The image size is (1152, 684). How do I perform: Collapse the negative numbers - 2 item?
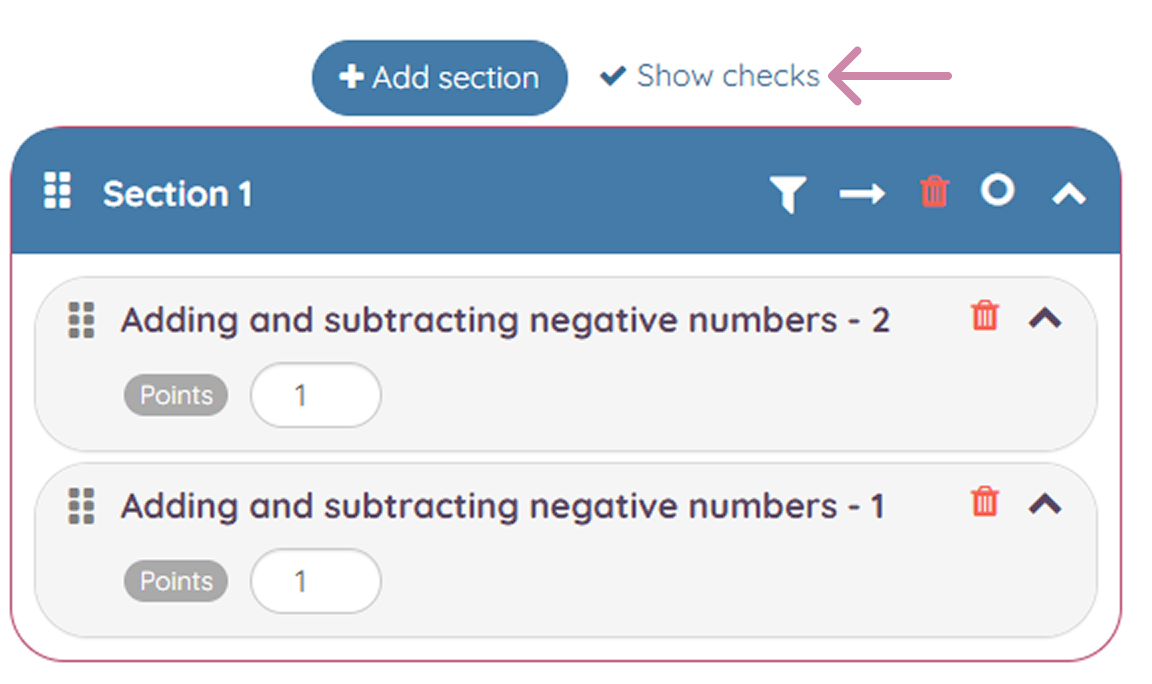click(1045, 318)
